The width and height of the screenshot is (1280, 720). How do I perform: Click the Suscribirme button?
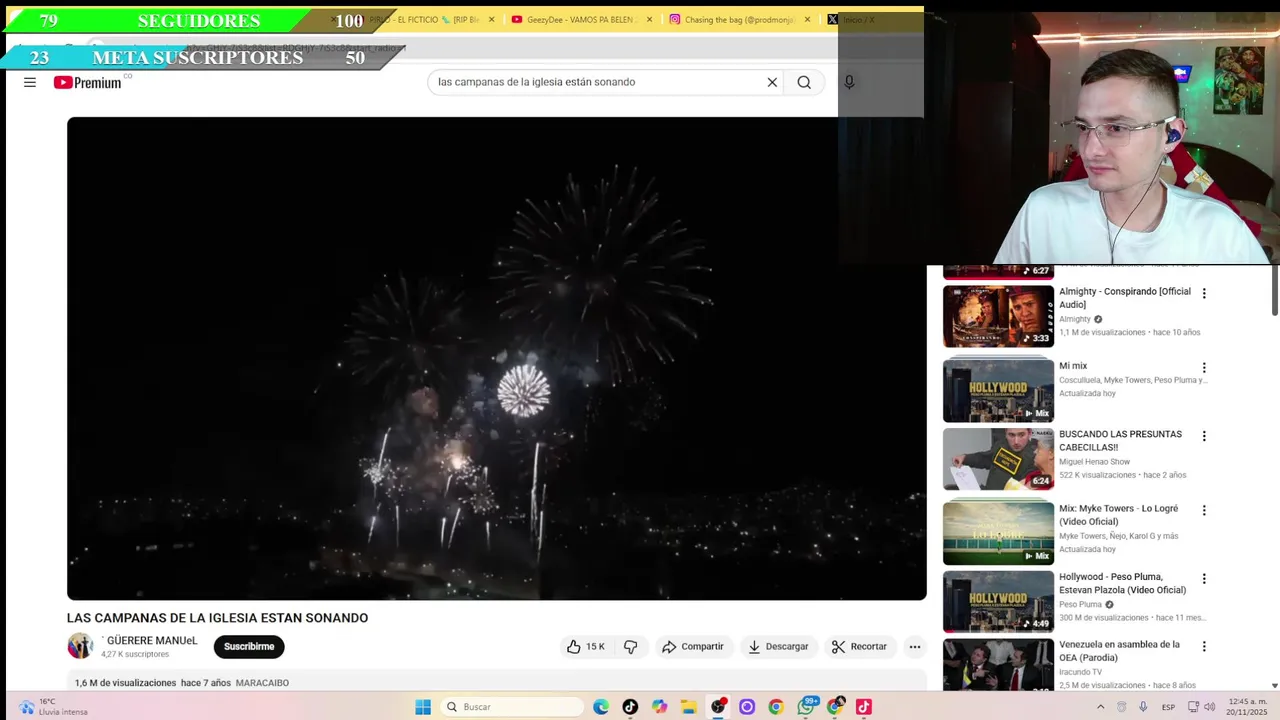(x=249, y=647)
